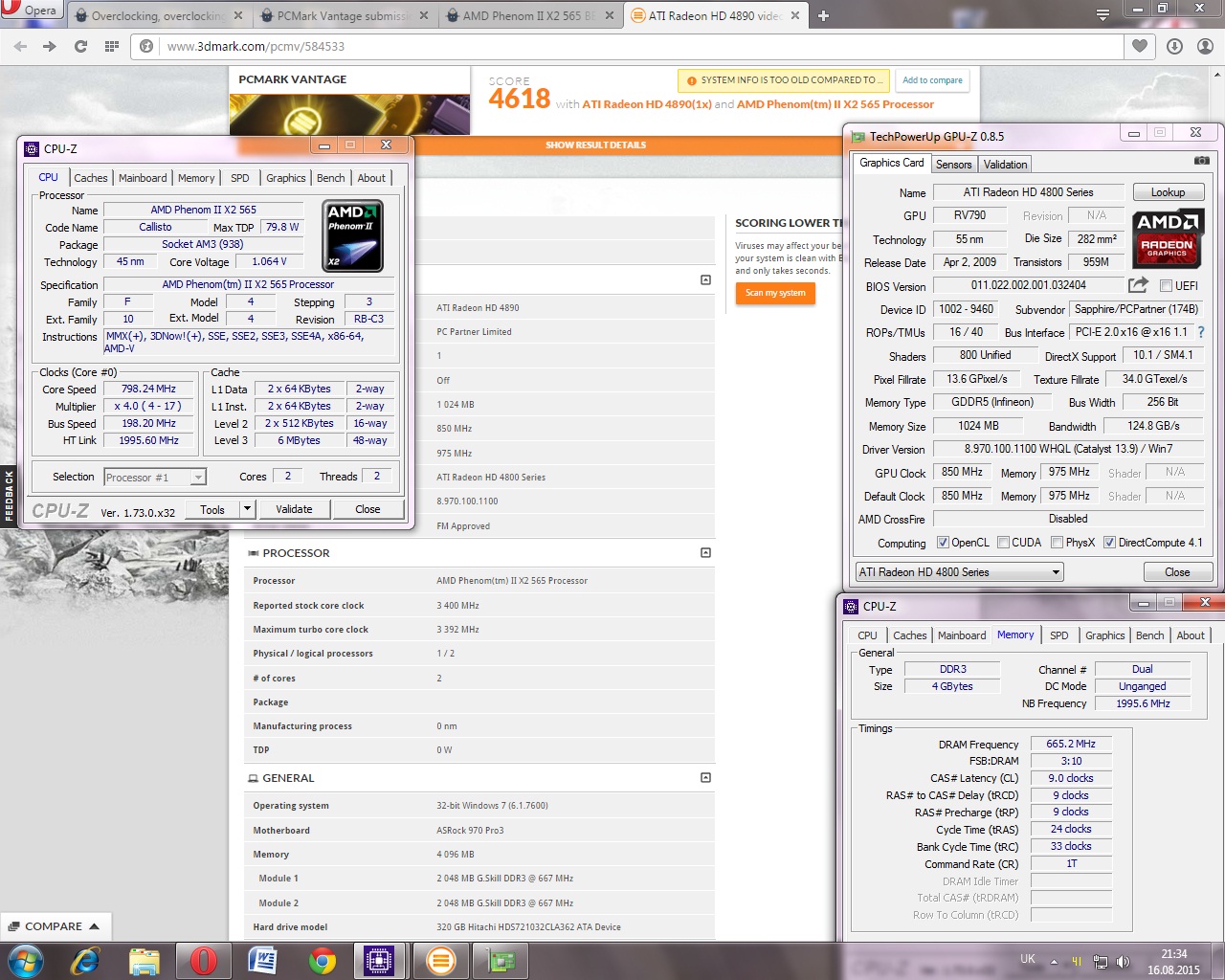Open Google Chrome from the taskbar

(x=323, y=960)
